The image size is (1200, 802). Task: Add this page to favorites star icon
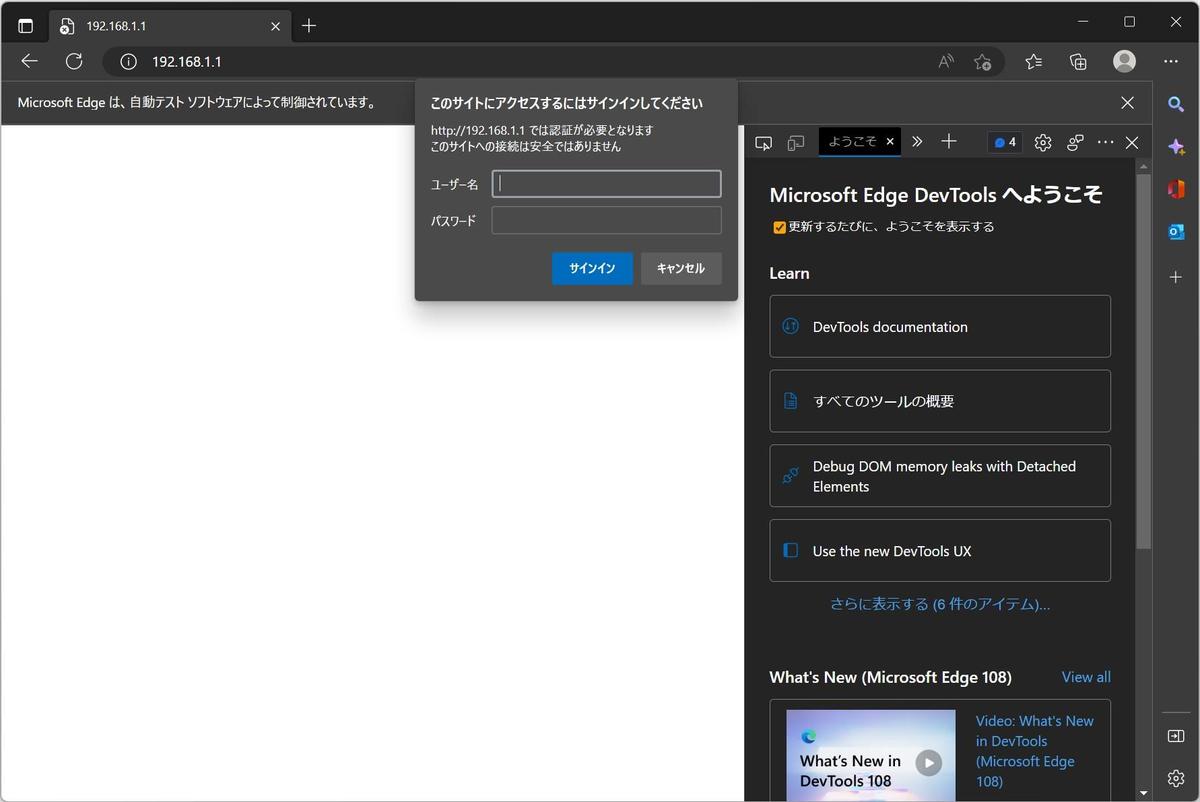[982, 62]
